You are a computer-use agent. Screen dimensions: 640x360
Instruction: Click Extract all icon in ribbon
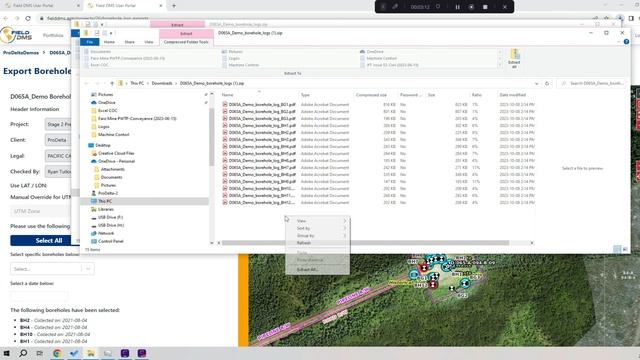pyautogui.click(x=514, y=58)
